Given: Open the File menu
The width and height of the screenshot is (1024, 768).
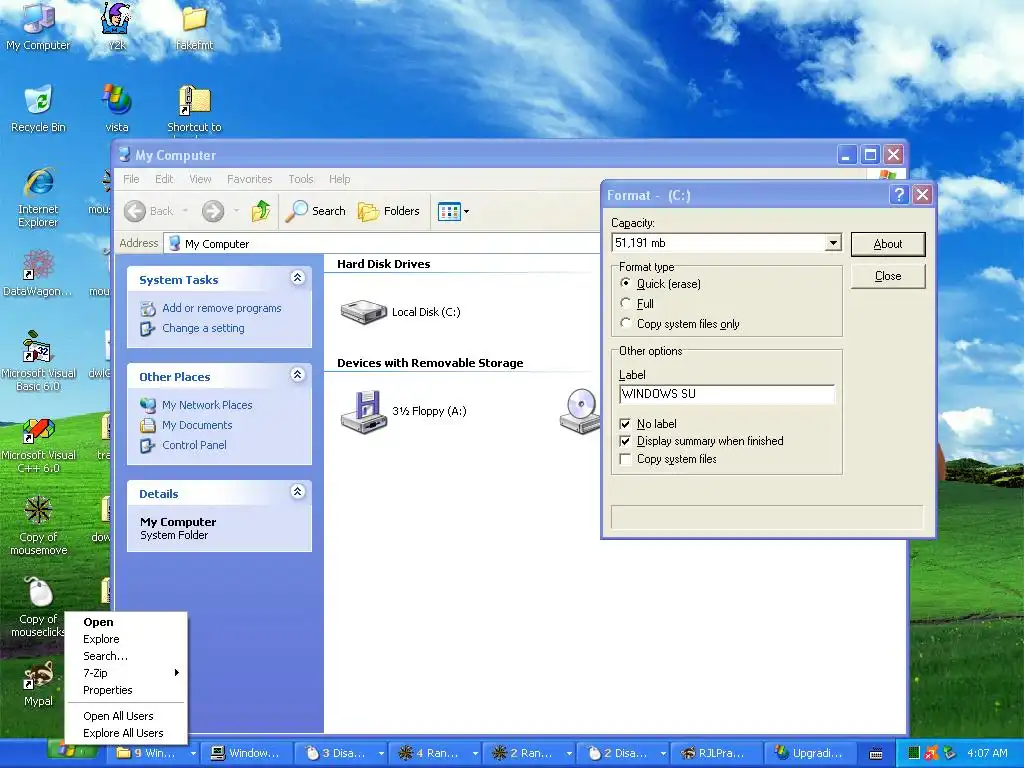Looking at the screenshot, I should tap(131, 179).
